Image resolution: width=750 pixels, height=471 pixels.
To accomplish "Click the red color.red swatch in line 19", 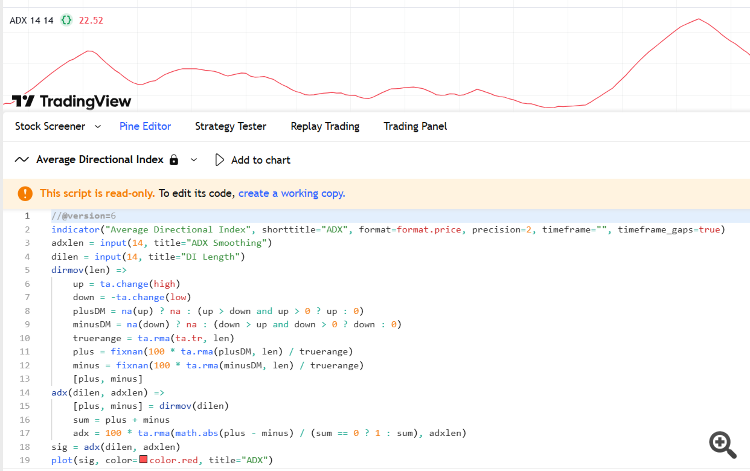I will [x=143, y=460].
